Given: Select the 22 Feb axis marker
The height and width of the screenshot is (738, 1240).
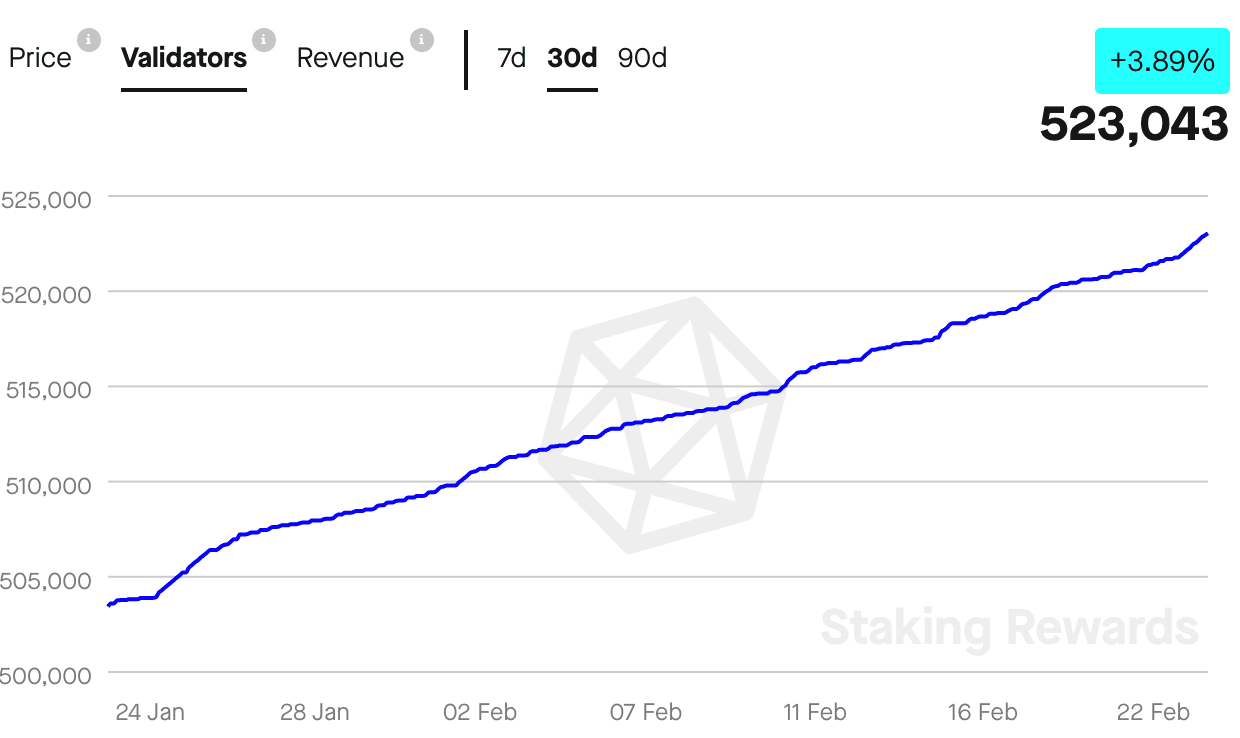Looking at the screenshot, I should [x=1154, y=712].
